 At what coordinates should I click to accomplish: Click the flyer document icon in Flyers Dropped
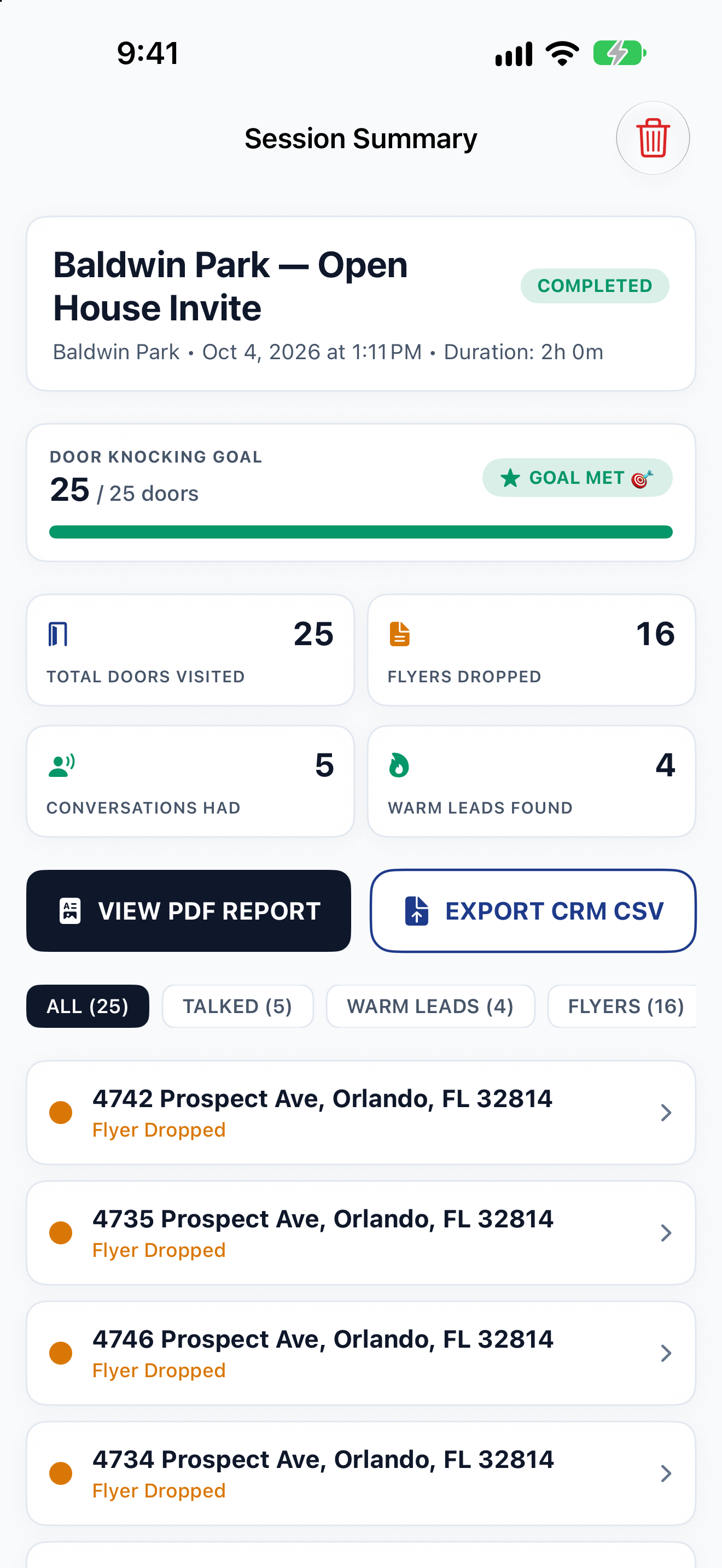(399, 634)
